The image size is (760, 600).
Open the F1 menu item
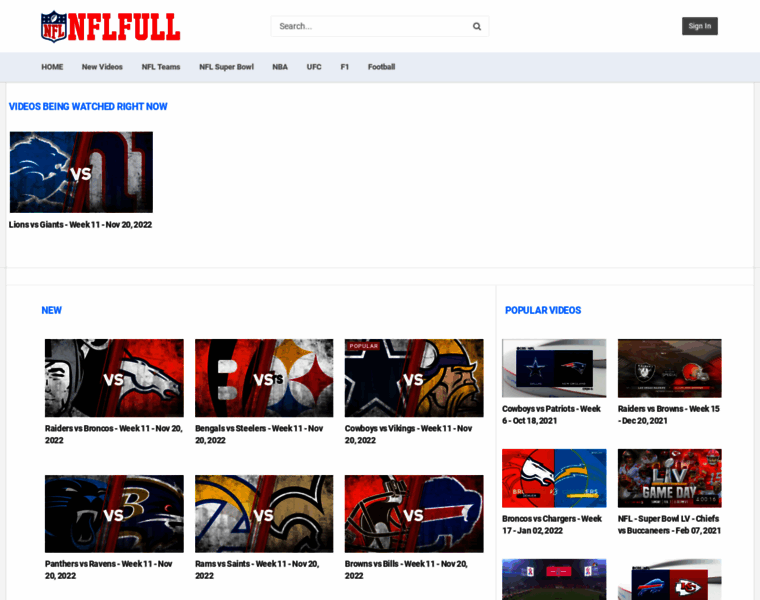[x=345, y=67]
